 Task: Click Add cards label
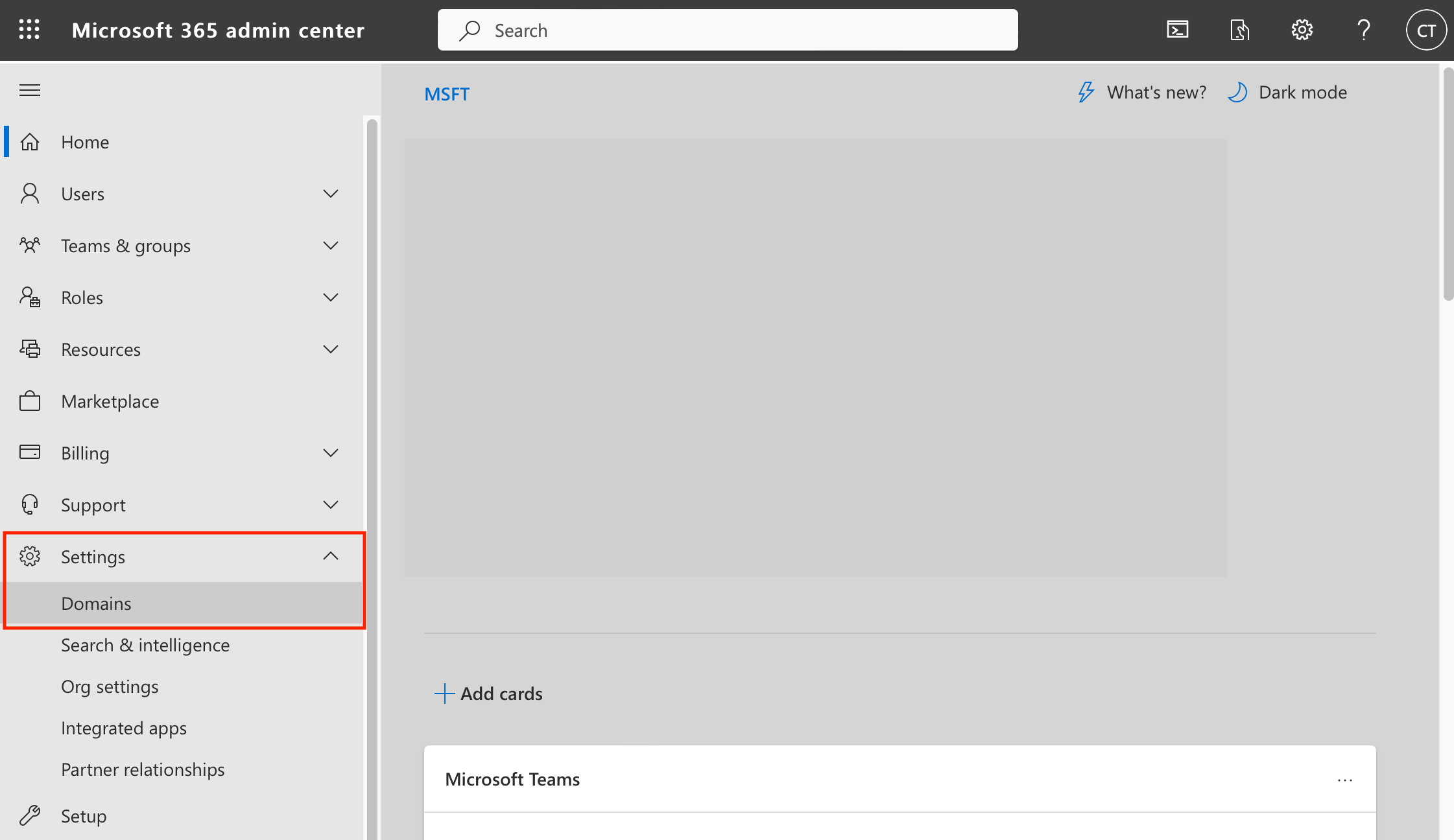pos(501,694)
